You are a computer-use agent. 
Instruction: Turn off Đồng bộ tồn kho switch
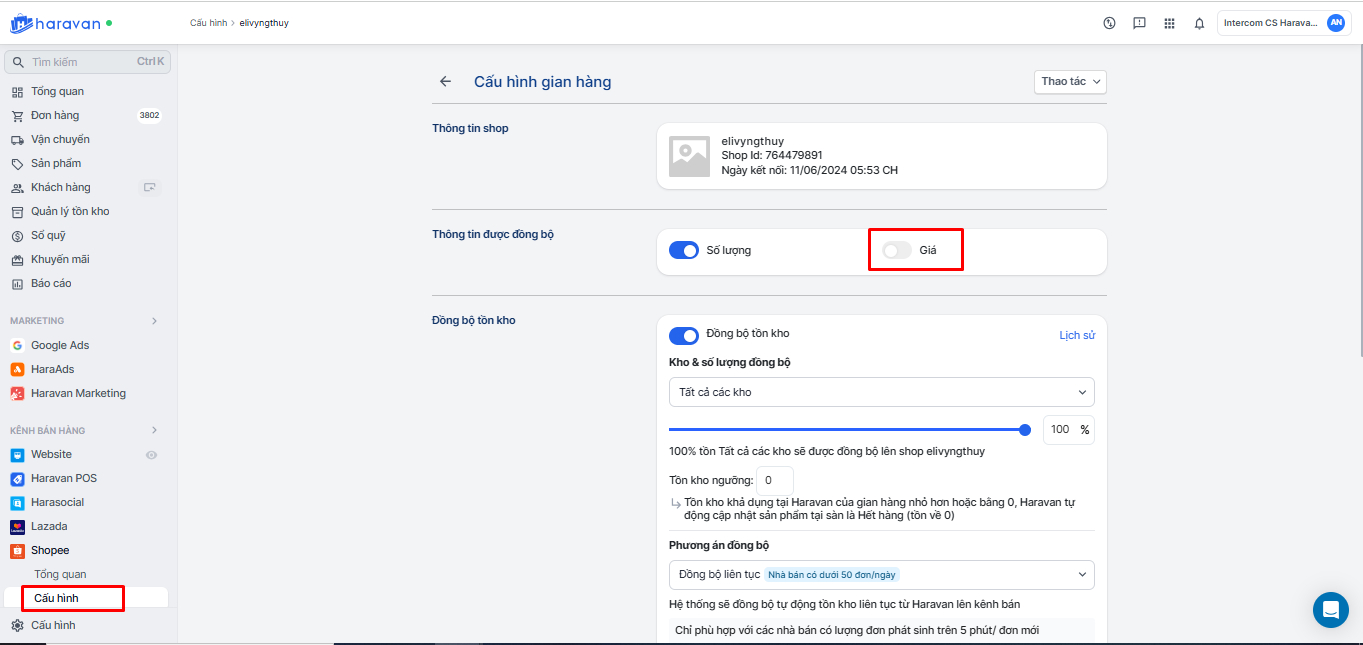click(x=684, y=335)
